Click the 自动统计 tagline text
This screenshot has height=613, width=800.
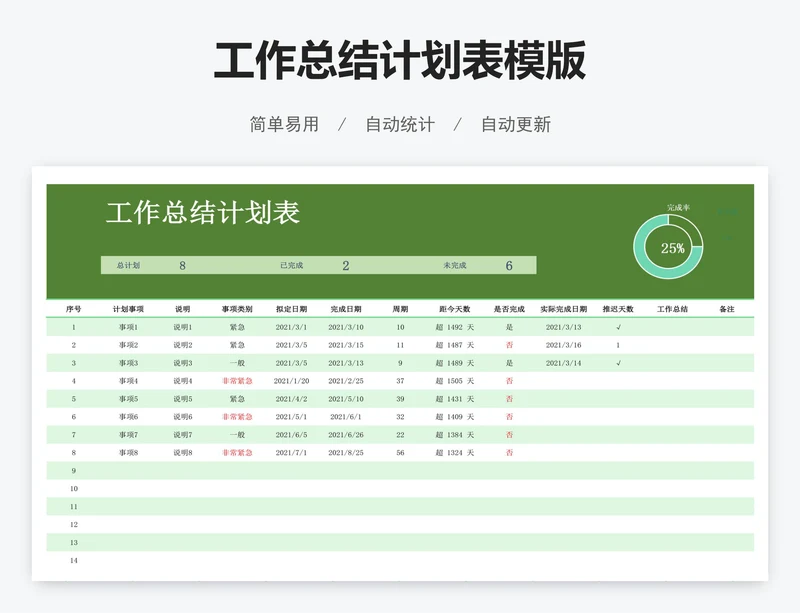pos(400,125)
